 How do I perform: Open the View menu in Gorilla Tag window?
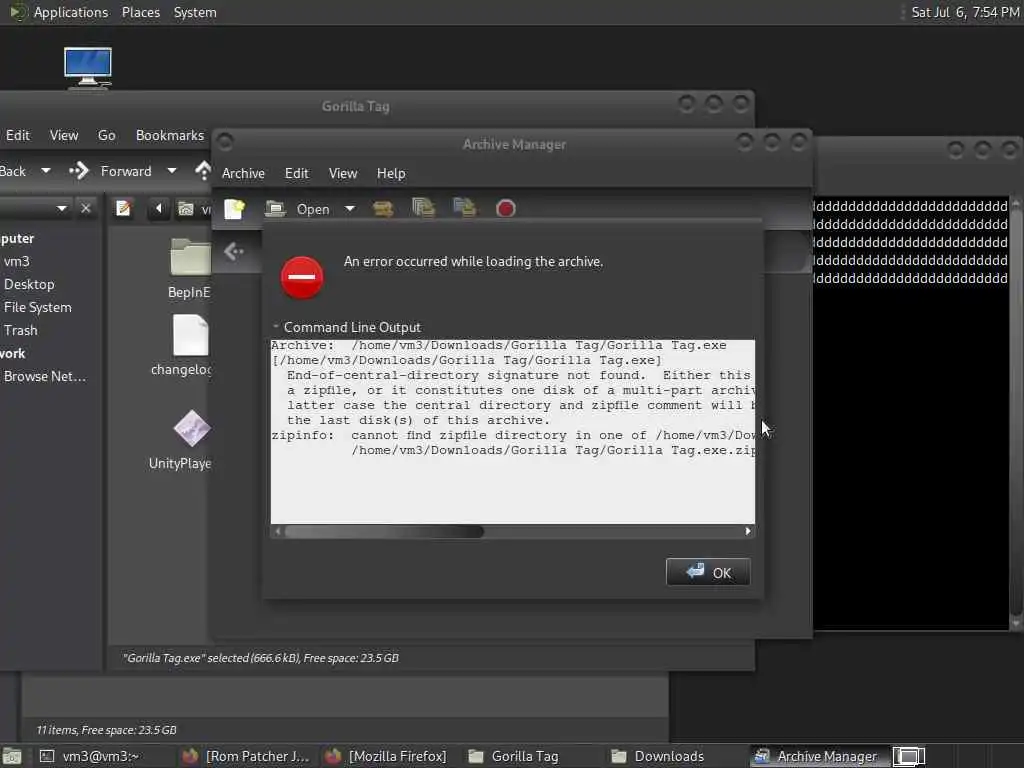tap(64, 135)
